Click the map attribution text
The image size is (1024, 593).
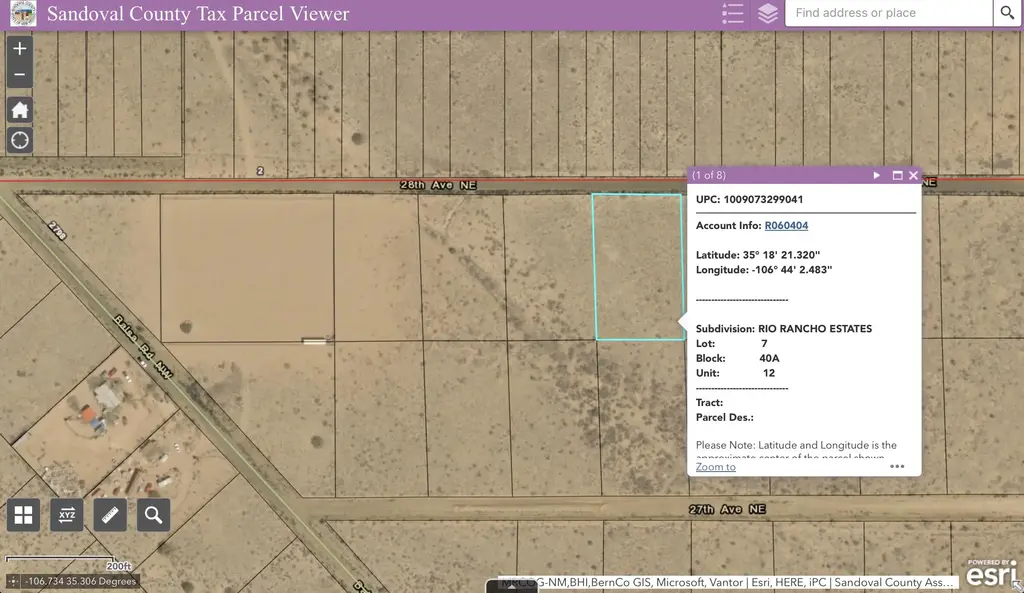pyautogui.click(x=726, y=582)
